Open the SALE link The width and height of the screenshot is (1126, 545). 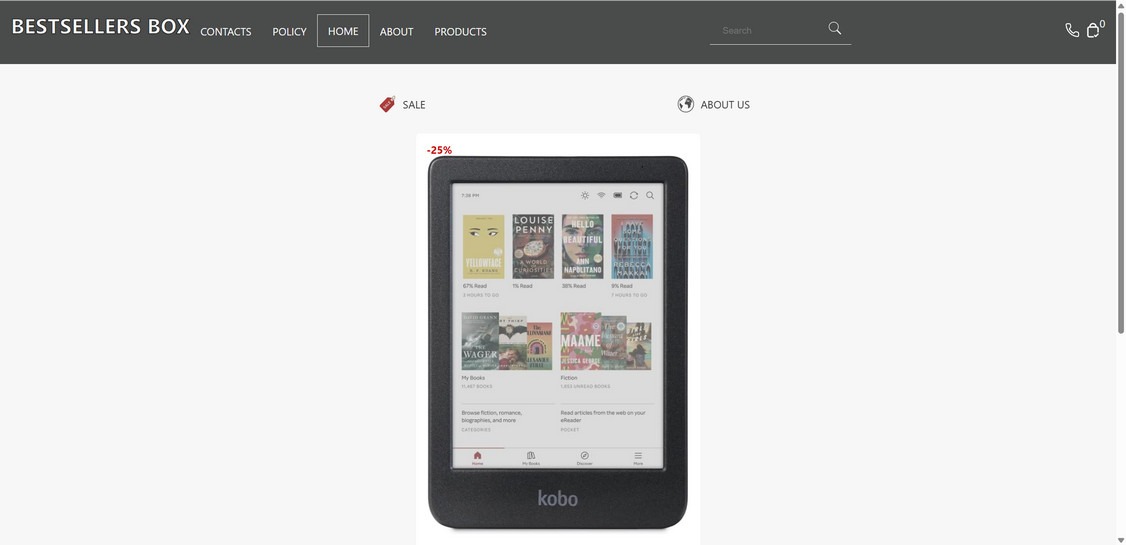click(414, 105)
